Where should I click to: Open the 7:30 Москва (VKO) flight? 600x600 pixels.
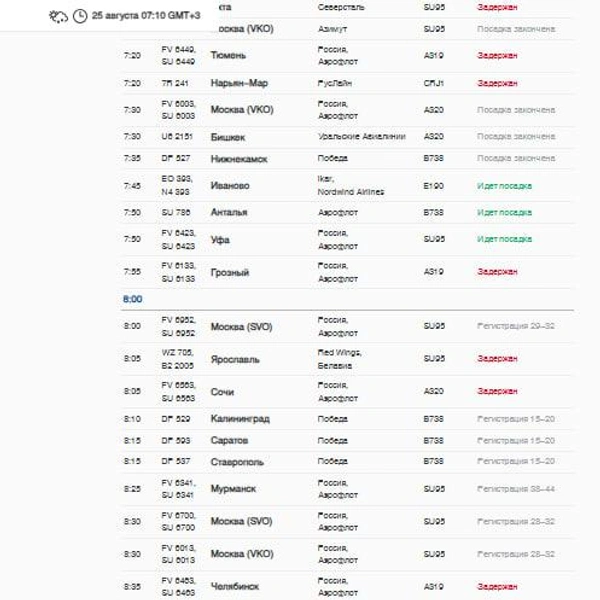[x=347, y=110]
